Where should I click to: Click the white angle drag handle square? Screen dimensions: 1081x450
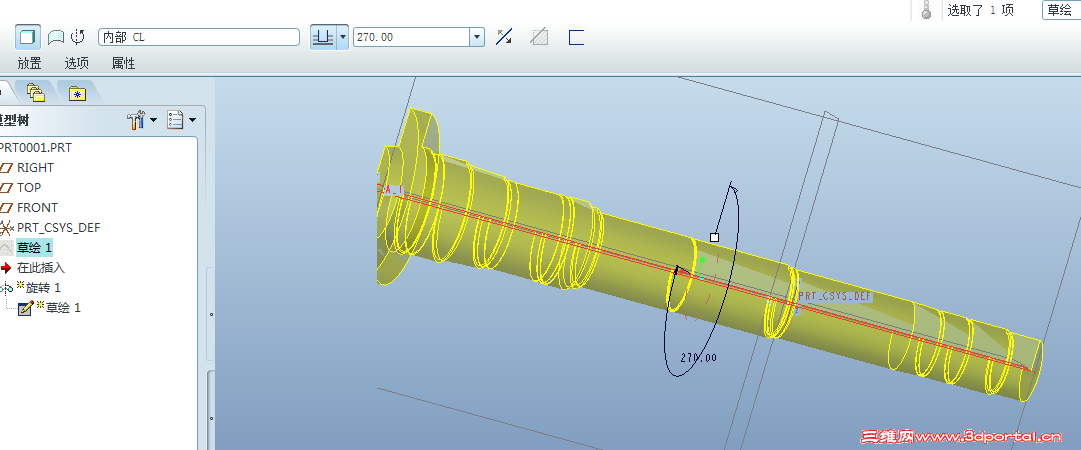[x=714, y=237]
